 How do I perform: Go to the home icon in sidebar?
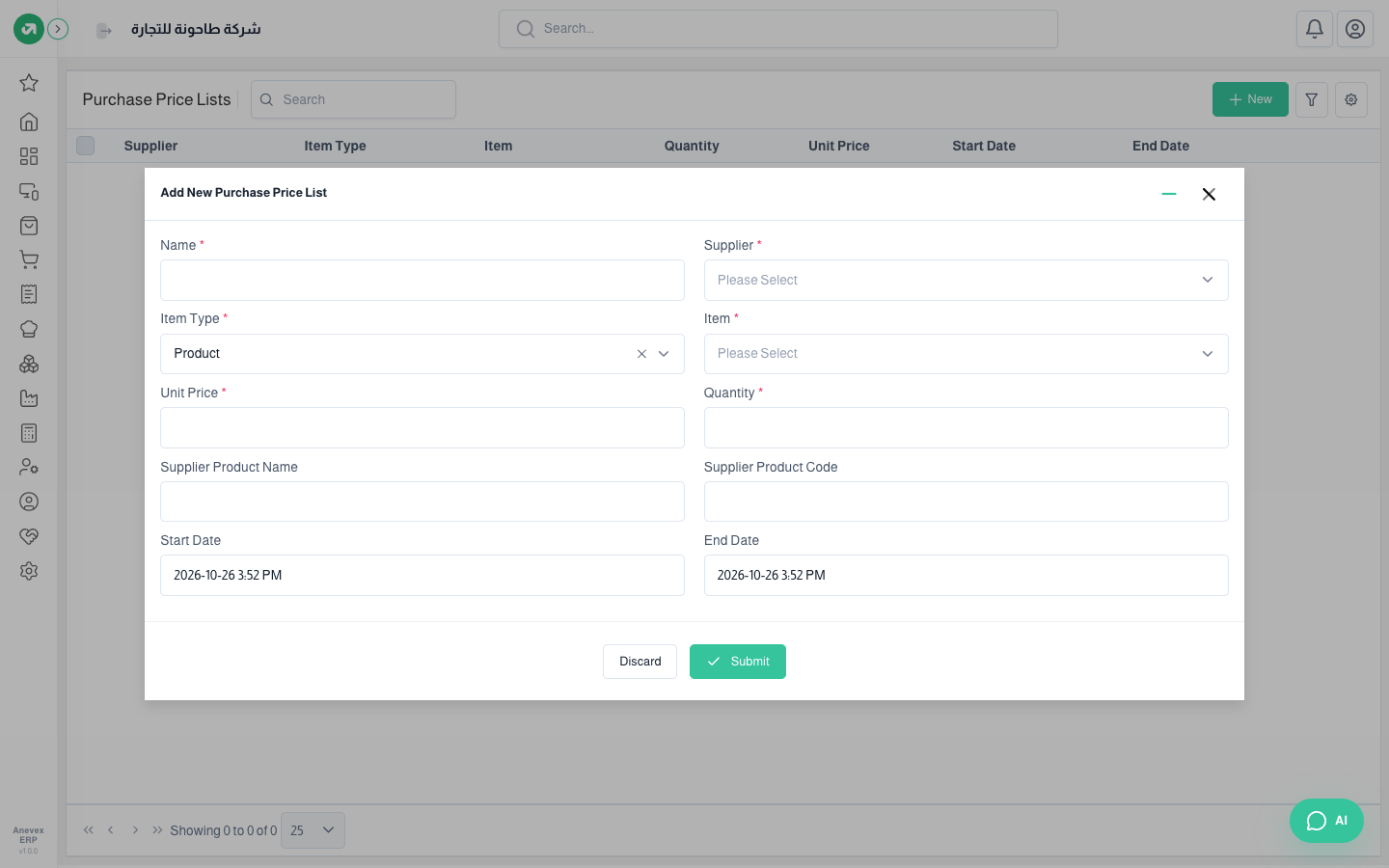[x=29, y=122]
